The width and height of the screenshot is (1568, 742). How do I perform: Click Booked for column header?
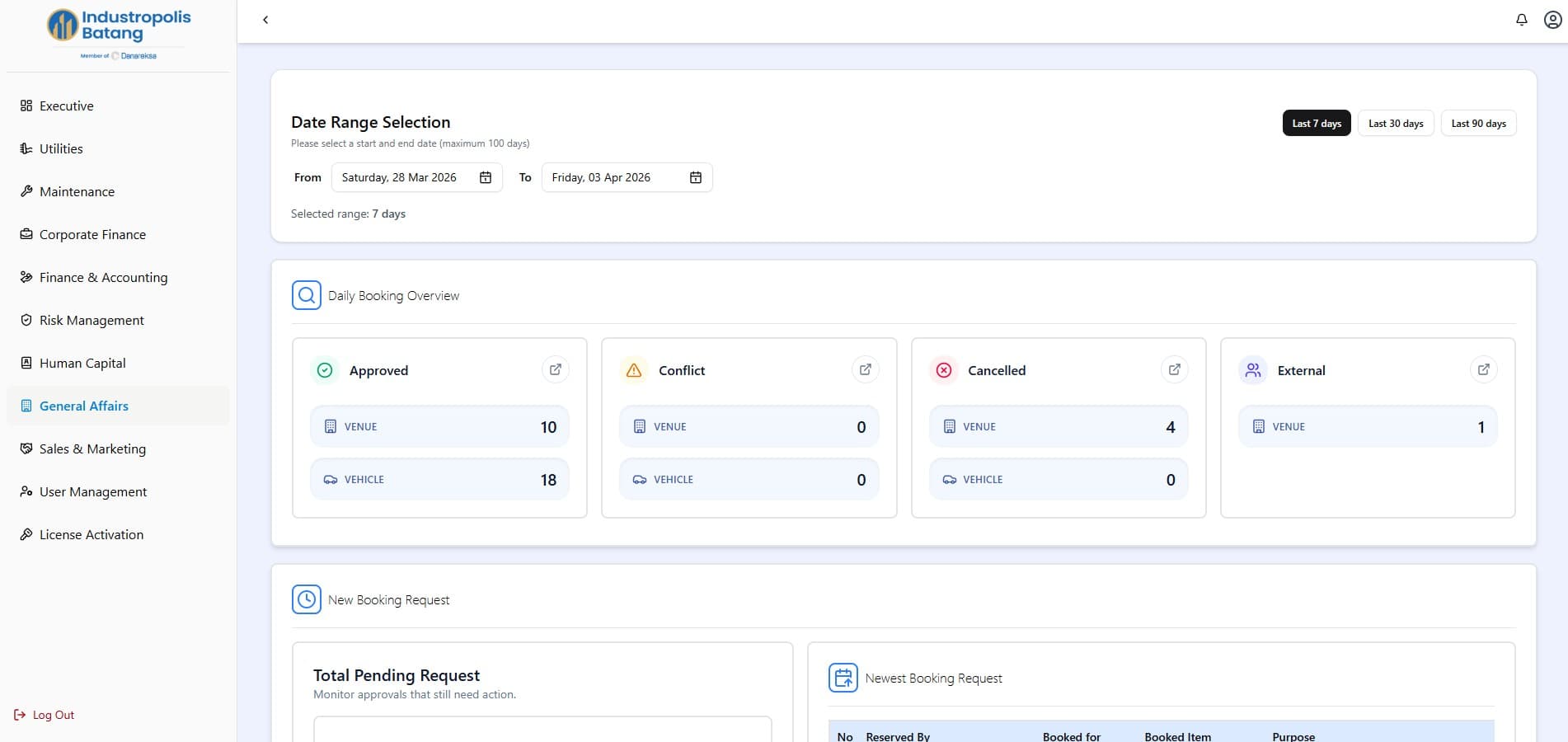pos(1072,736)
